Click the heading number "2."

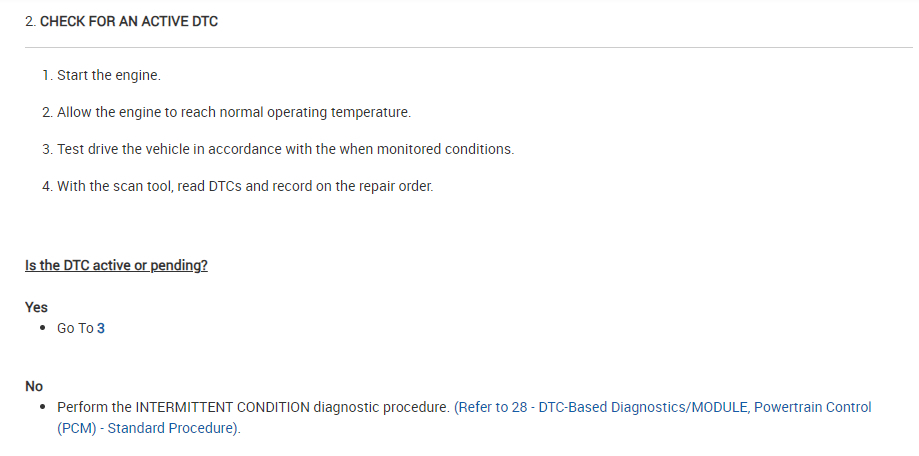30,21
